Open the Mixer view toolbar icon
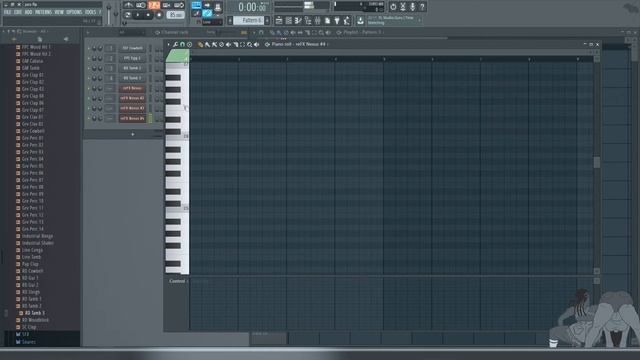Screen dimensions: 640x360 point(318,20)
